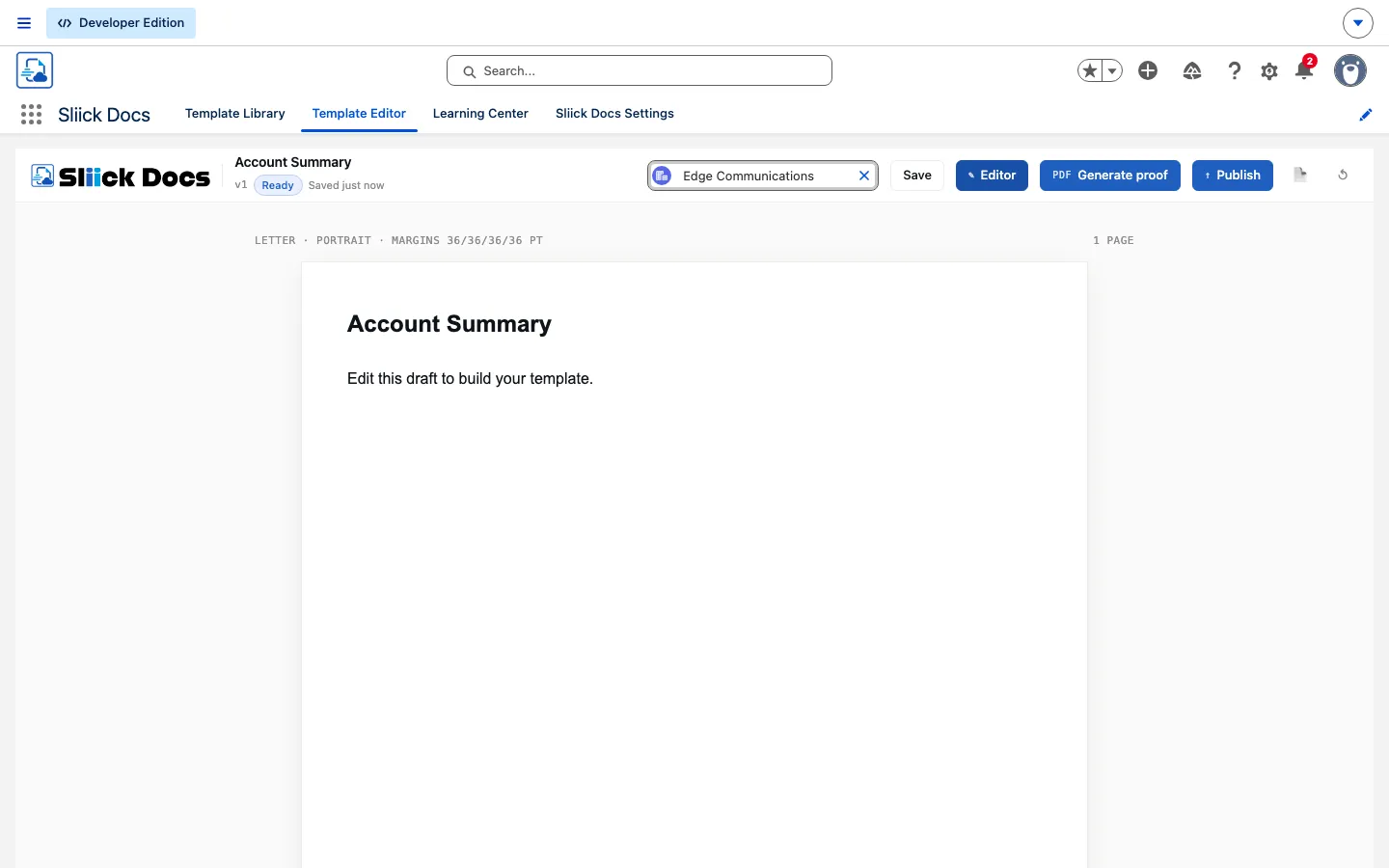Open the hamburger navigation menu

24,23
